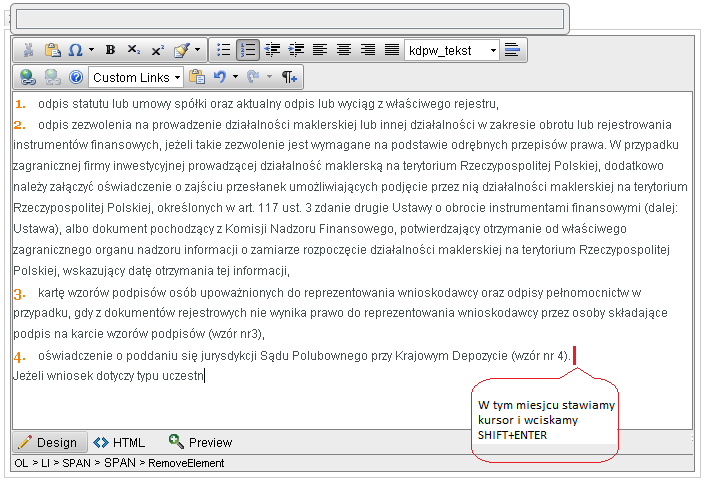Open the Help question mark icon
The image size is (715, 482).
click(76, 77)
